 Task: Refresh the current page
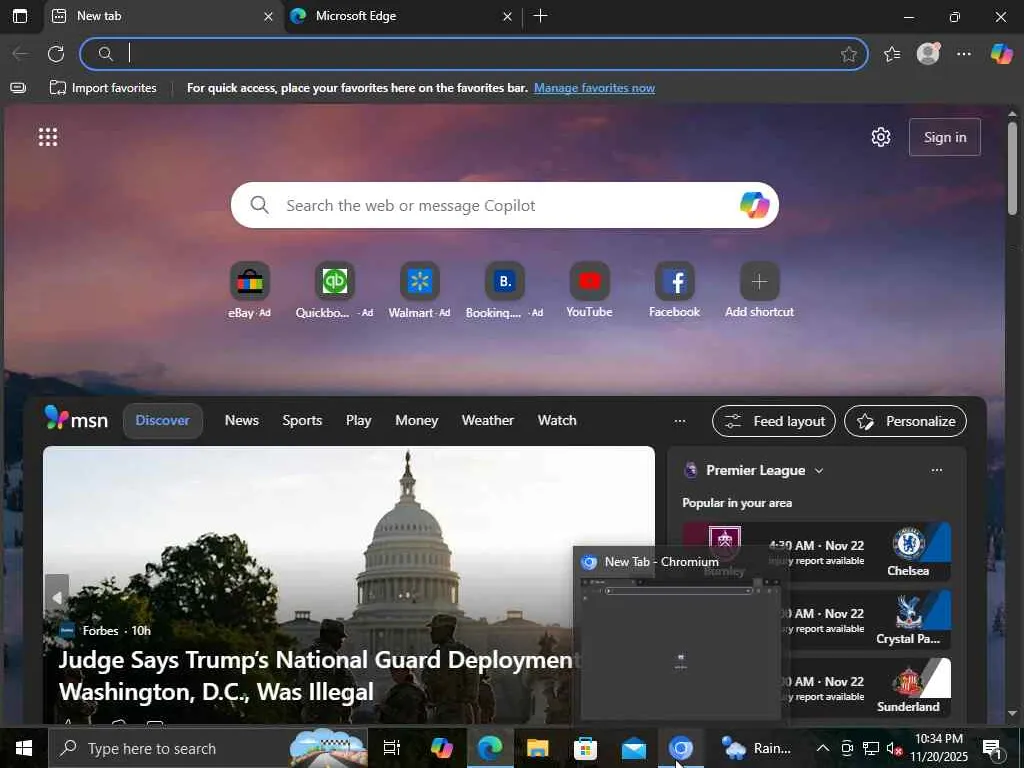(56, 54)
